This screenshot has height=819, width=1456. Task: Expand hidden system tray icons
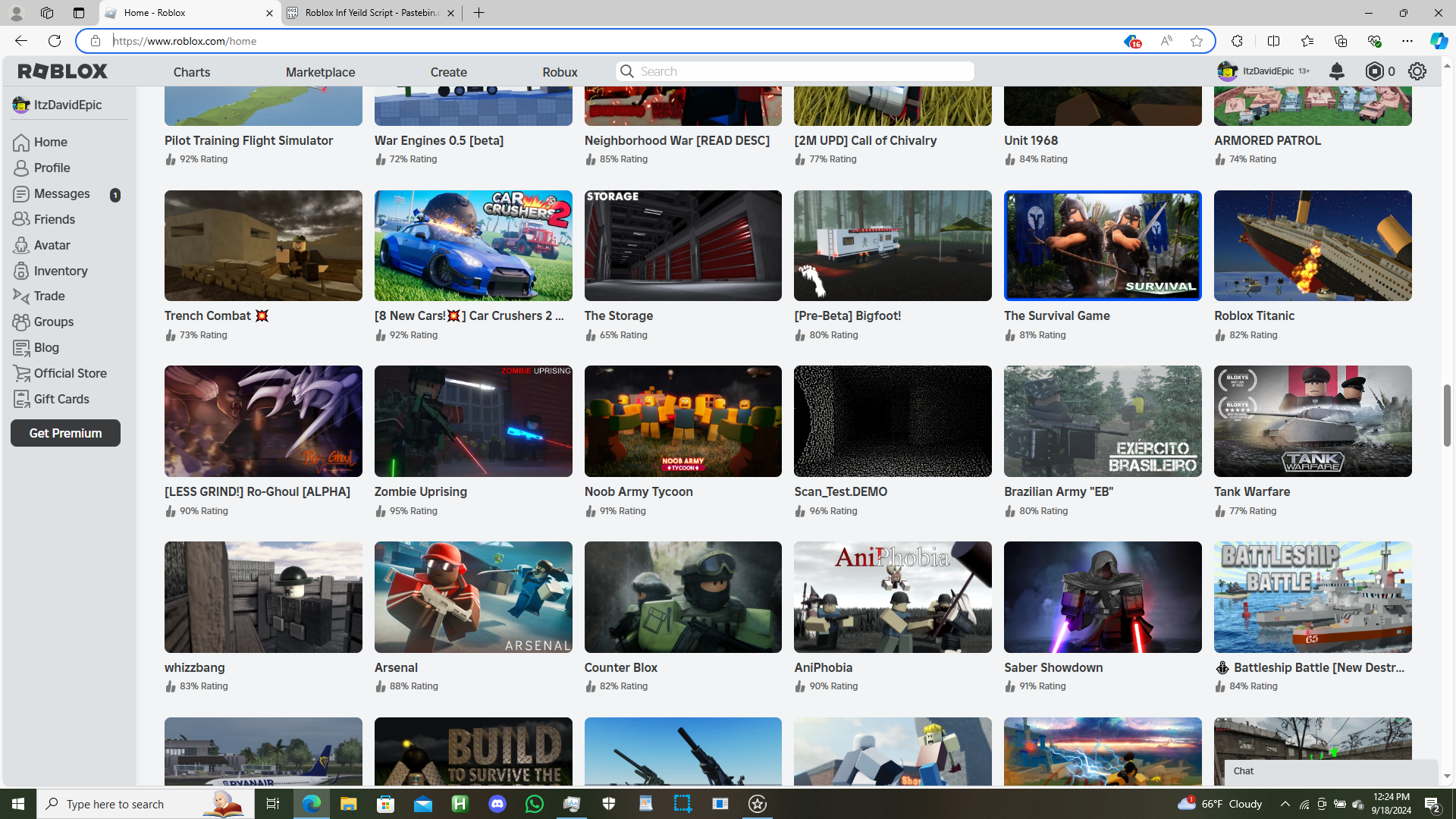coord(1285,804)
